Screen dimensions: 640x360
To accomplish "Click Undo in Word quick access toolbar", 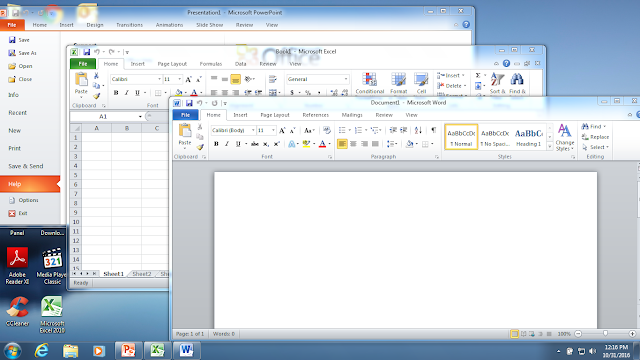I will [200, 103].
